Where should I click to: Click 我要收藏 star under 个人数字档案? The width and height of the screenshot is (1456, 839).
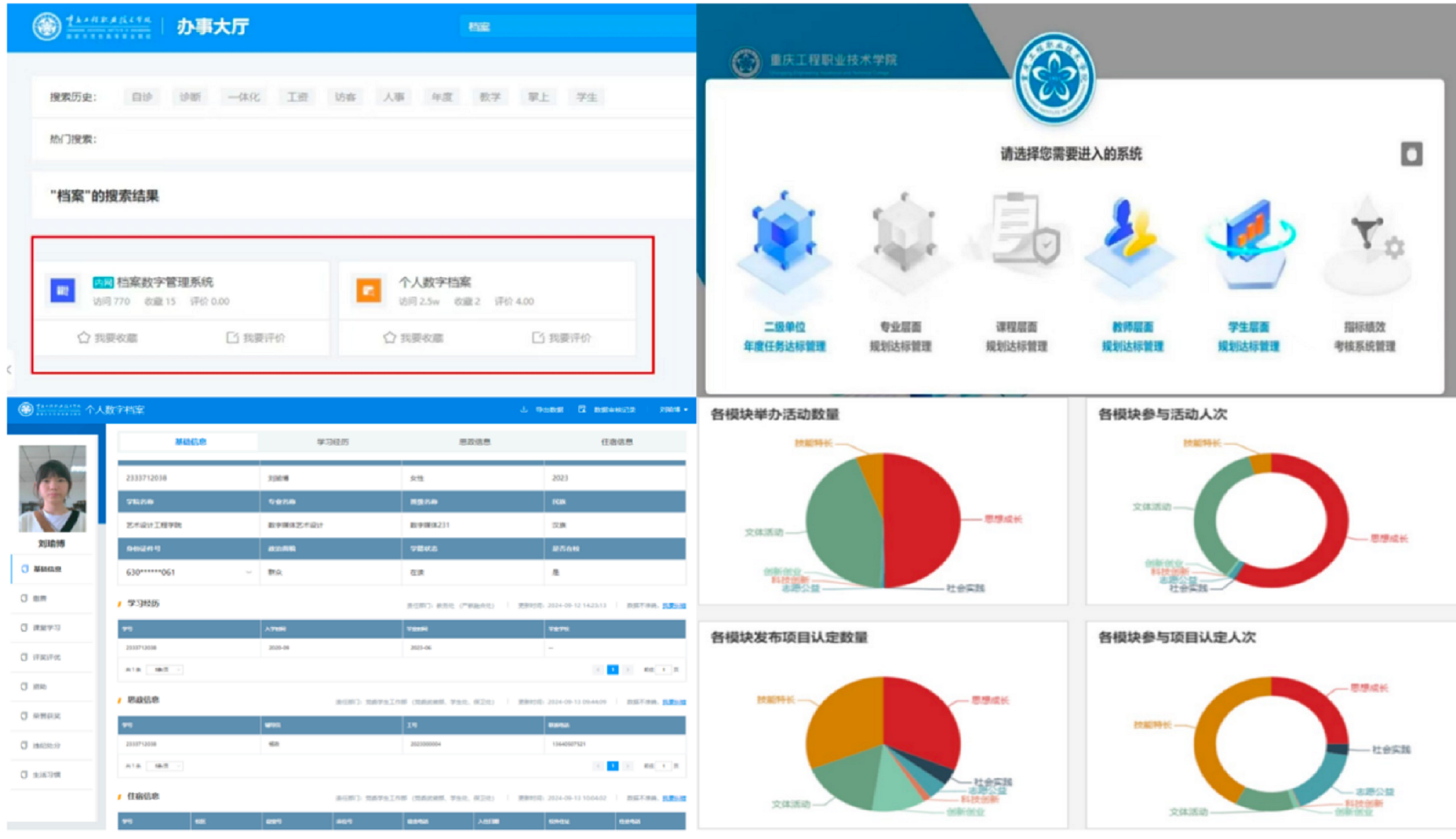pyautogui.click(x=390, y=338)
